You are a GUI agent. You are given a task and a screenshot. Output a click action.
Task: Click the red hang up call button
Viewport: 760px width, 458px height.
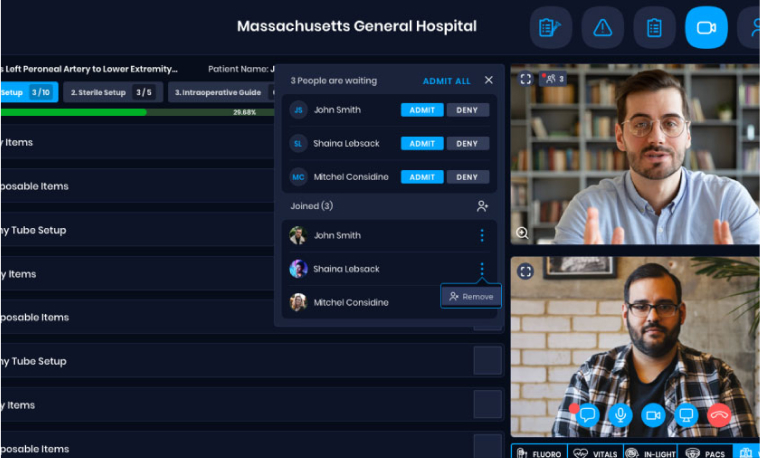tap(719, 414)
